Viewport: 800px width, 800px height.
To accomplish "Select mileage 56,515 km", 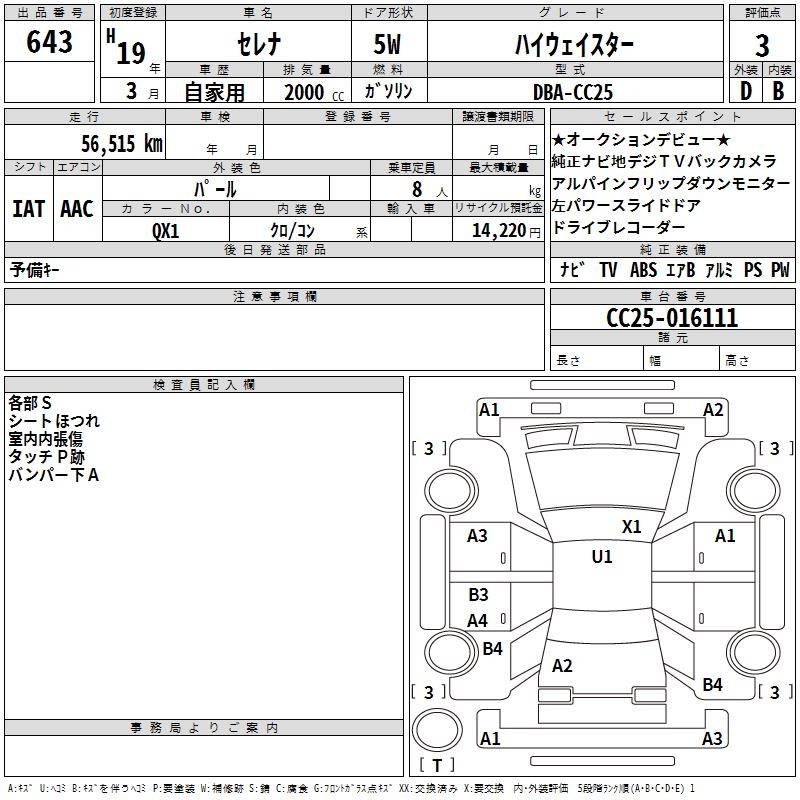I will (122, 144).
